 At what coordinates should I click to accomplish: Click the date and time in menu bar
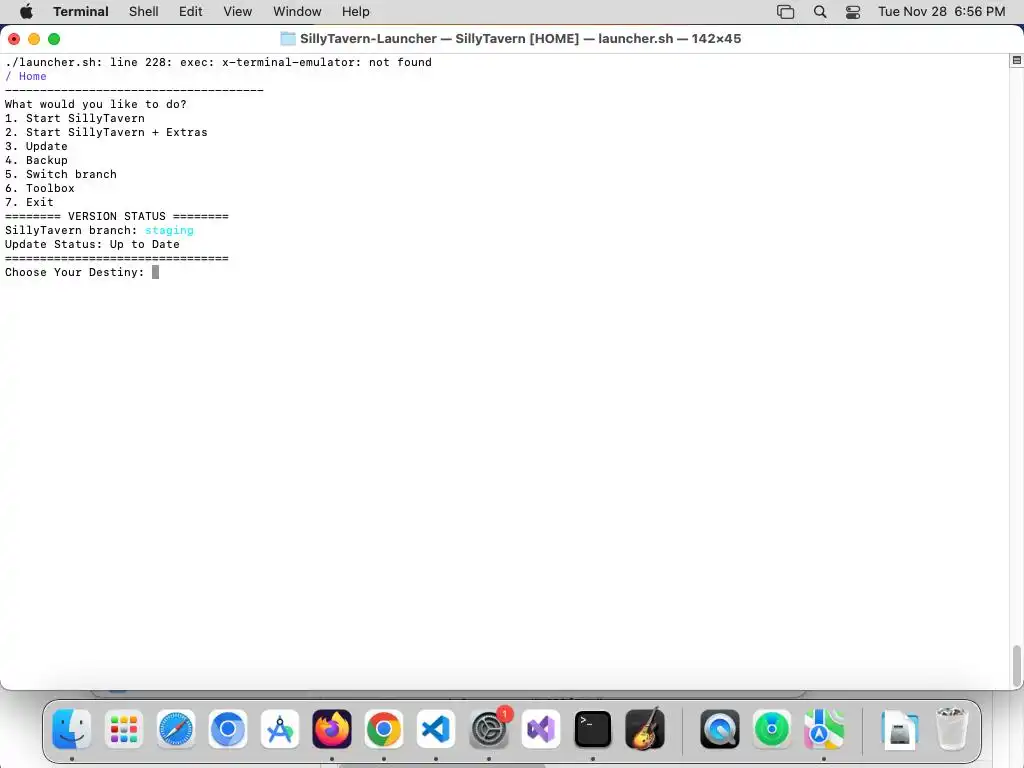[x=942, y=12]
